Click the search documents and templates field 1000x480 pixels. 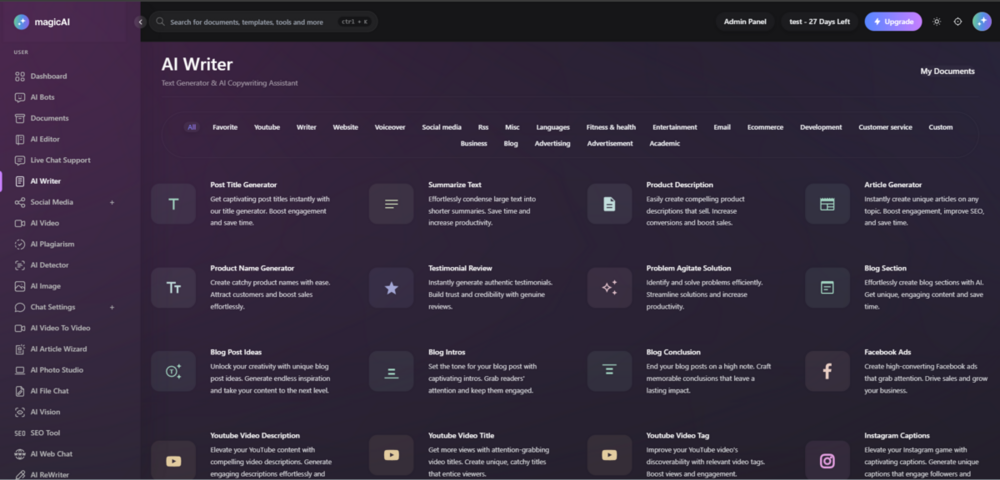(263, 22)
